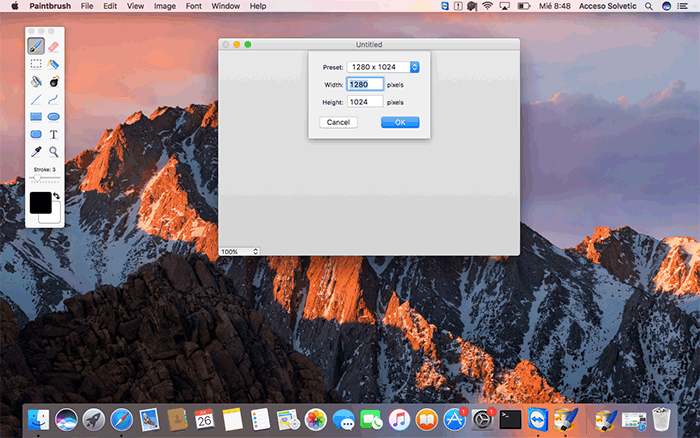Launch Terminal from the Dock
Image resolution: width=700 pixels, height=438 pixels.
click(510, 420)
